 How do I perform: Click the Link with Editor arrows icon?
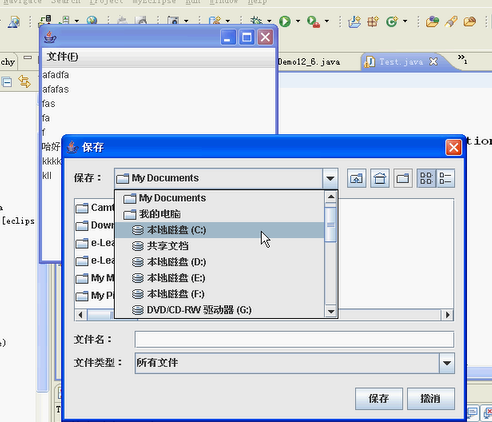tap(24, 81)
